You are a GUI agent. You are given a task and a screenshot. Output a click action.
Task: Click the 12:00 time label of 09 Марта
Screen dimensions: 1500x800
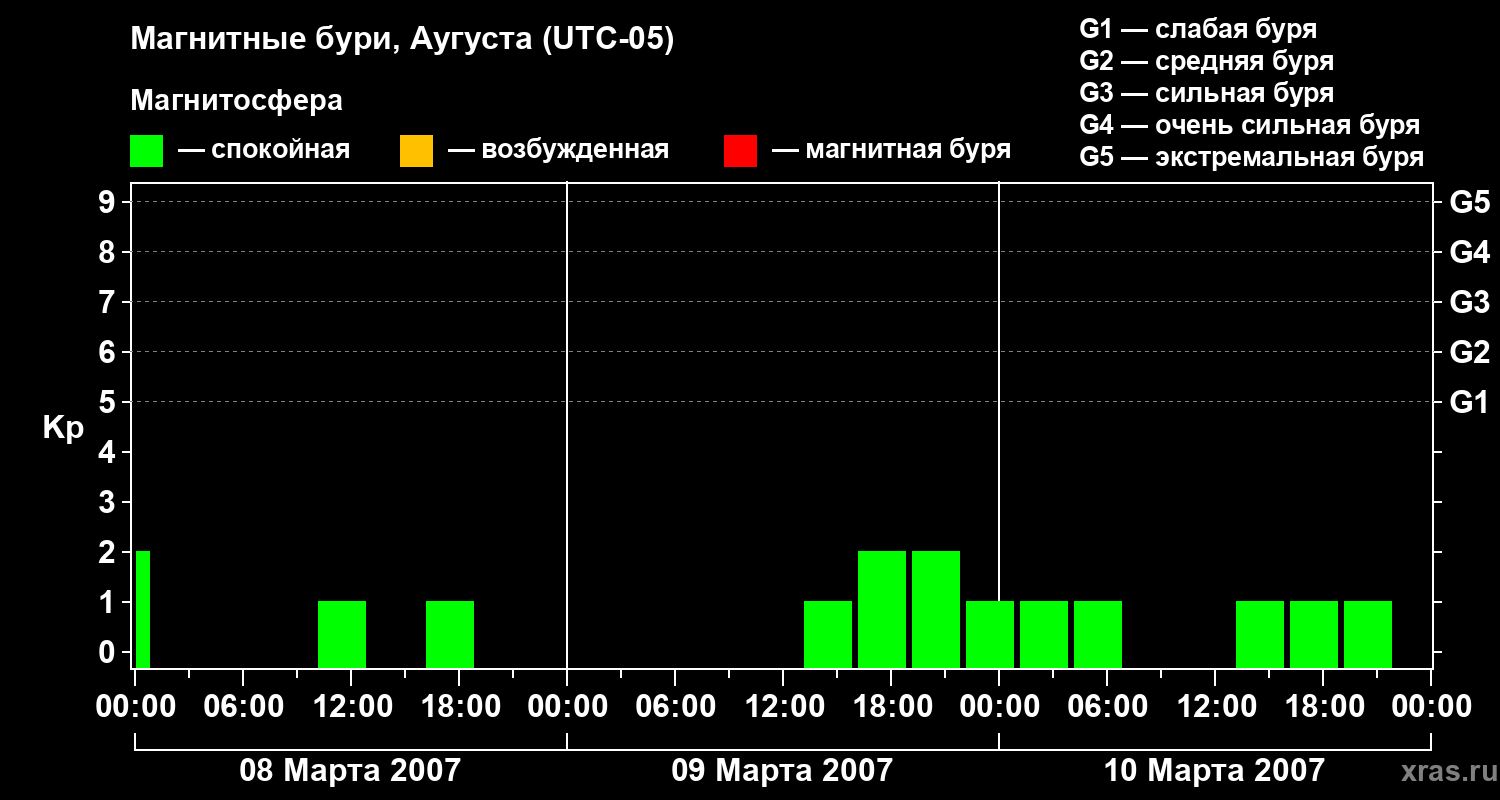(x=783, y=707)
